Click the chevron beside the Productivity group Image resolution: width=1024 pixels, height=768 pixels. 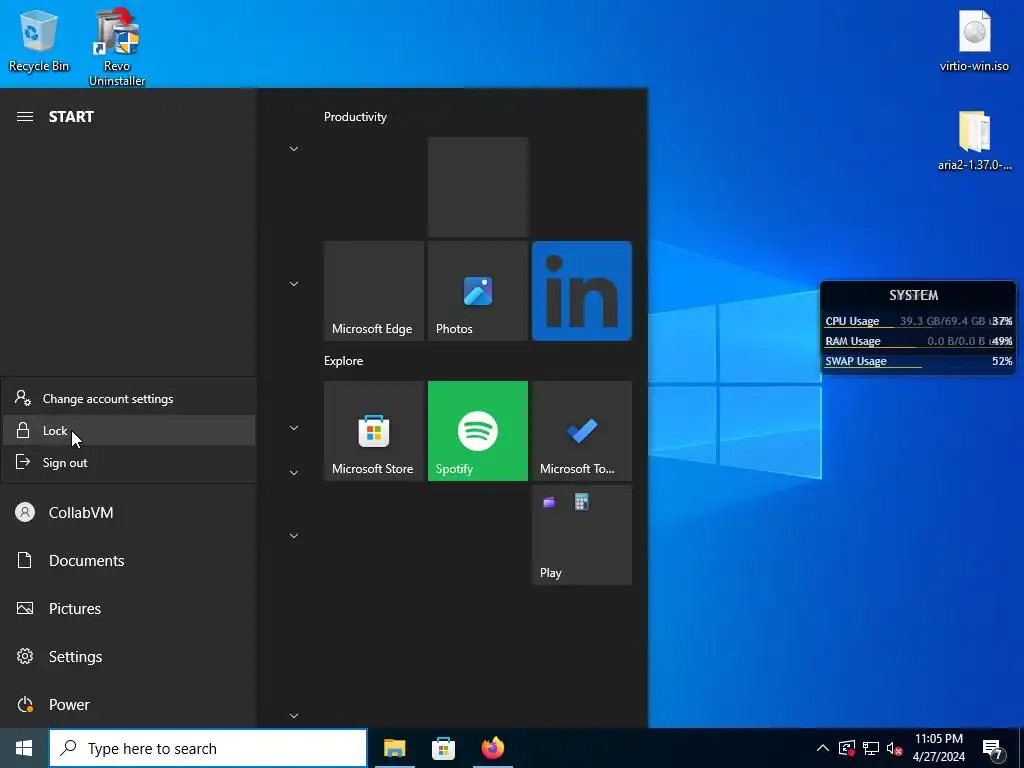point(294,149)
